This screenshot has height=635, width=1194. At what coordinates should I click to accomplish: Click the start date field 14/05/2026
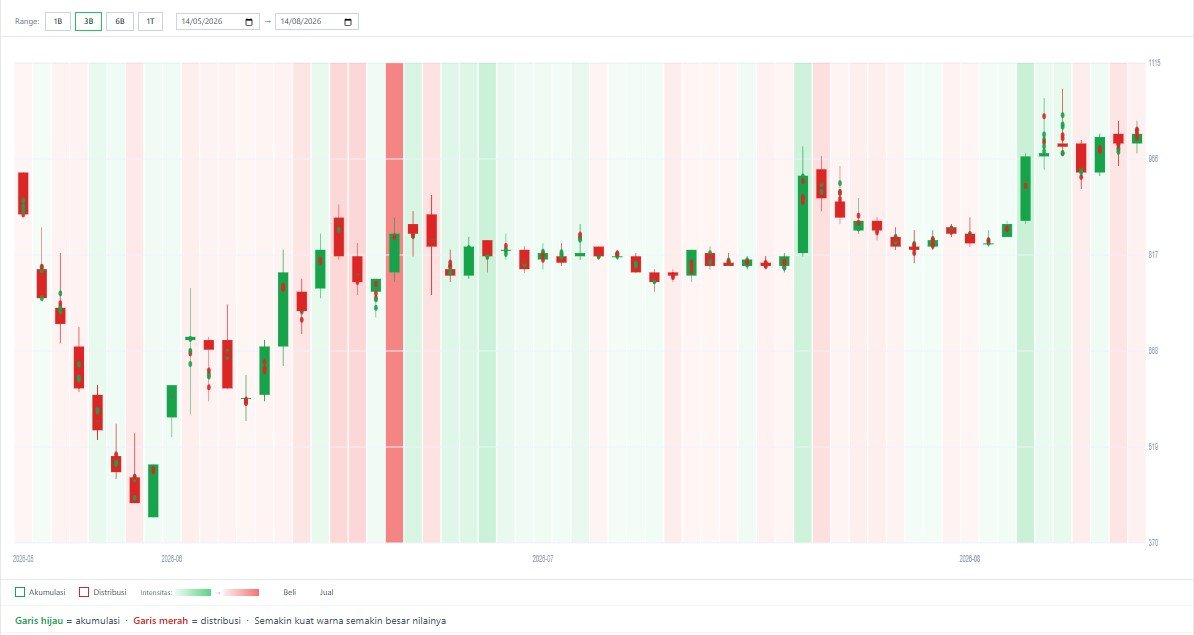tap(218, 22)
